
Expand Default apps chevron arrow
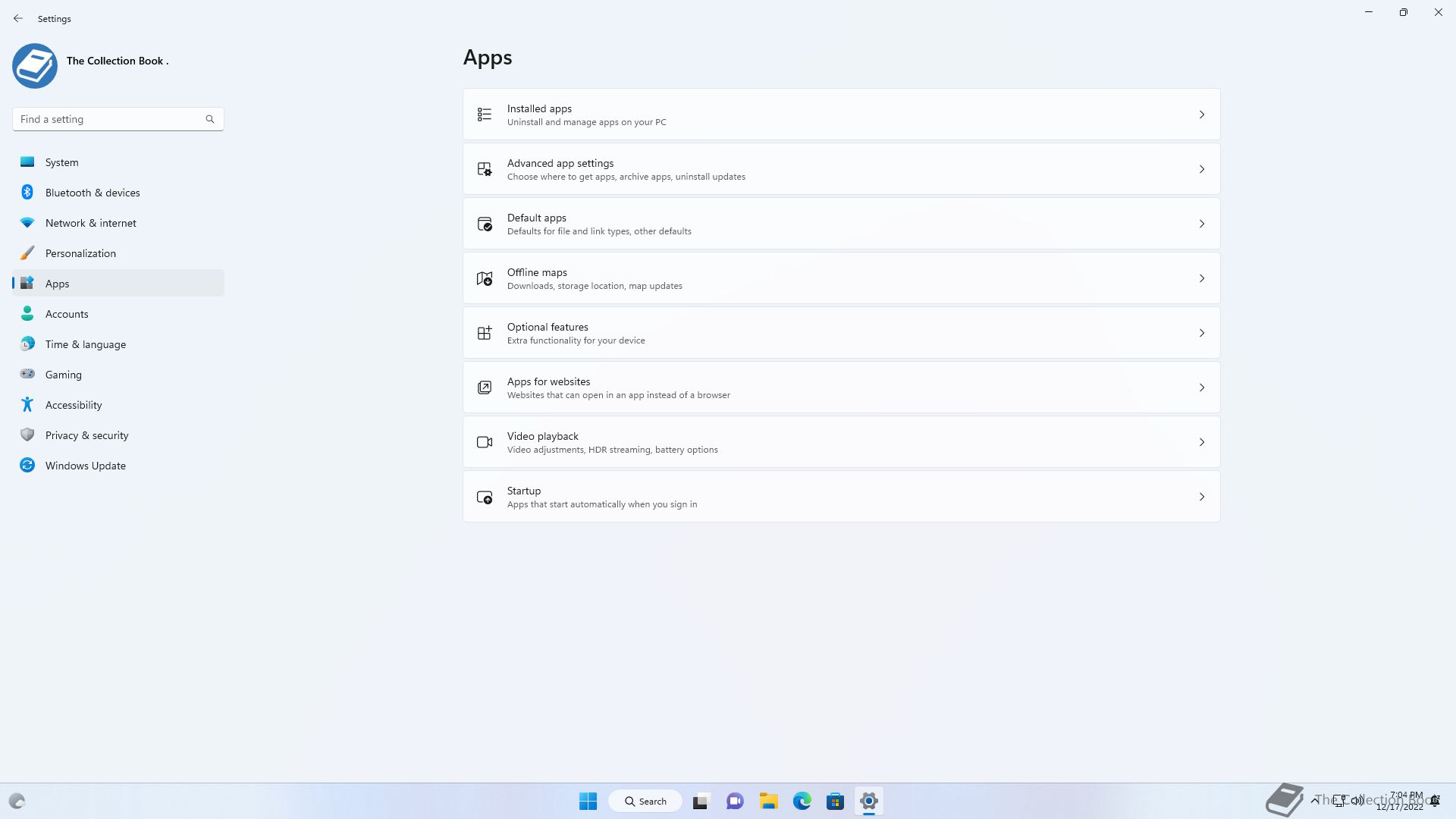point(1201,224)
